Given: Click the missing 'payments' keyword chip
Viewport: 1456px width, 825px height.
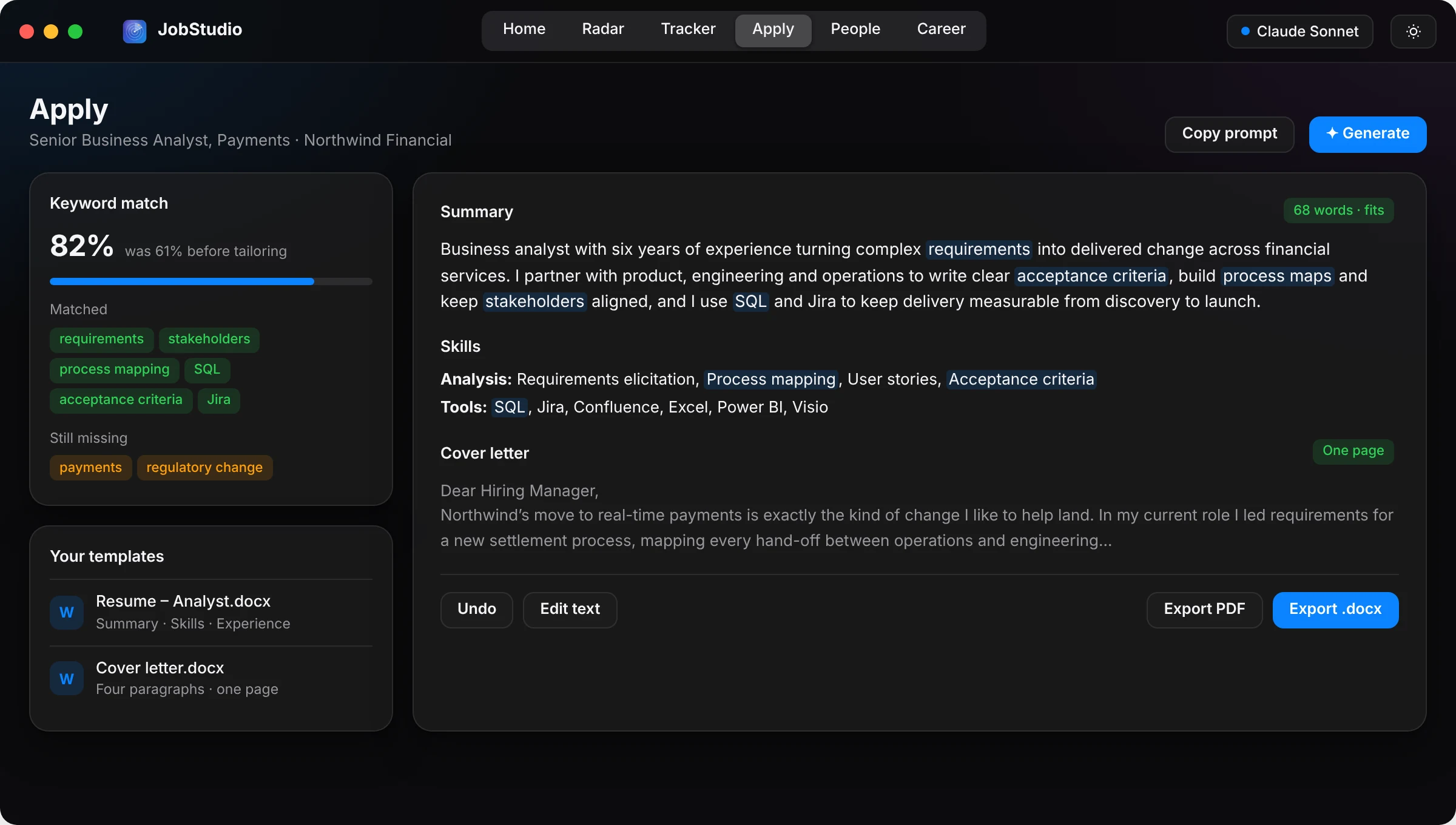Looking at the screenshot, I should pos(90,468).
